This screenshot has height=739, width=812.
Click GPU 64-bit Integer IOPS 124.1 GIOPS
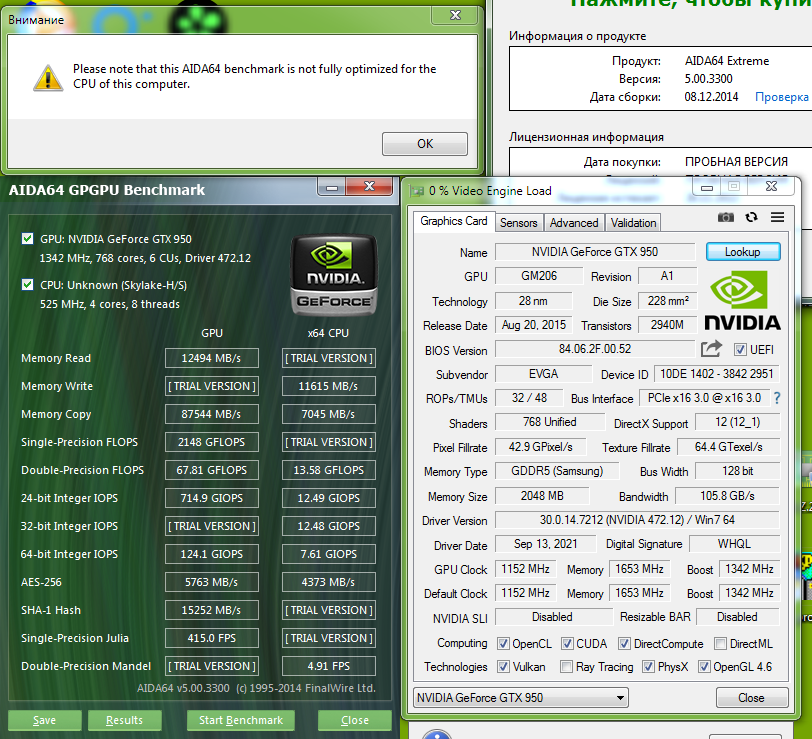click(x=212, y=554)
